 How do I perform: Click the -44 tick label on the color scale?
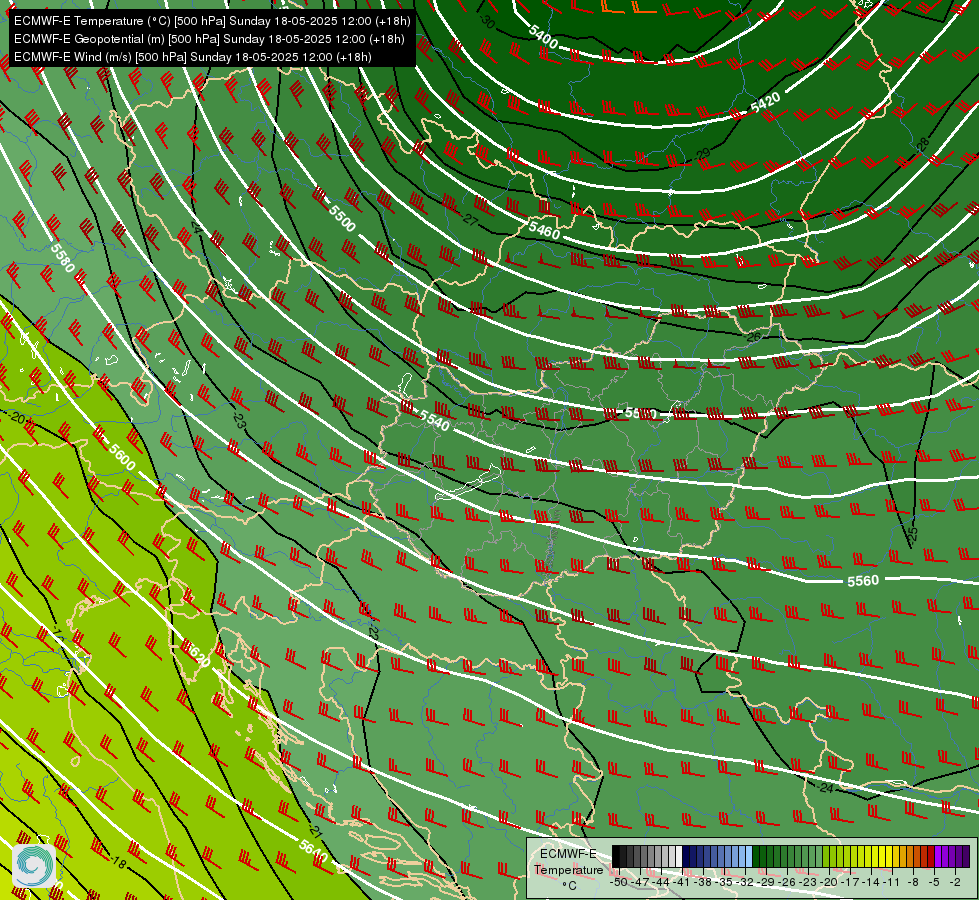(661, 882)
